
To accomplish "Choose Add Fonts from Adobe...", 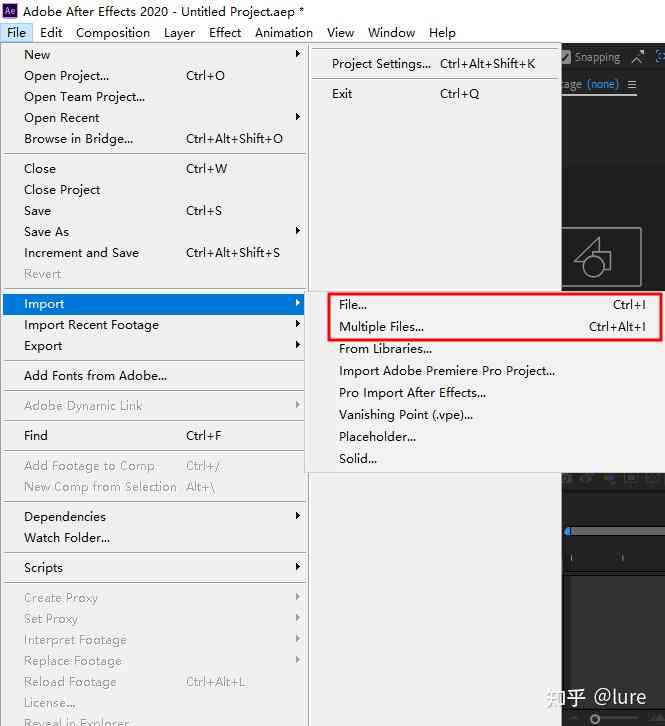I will 154,376.
